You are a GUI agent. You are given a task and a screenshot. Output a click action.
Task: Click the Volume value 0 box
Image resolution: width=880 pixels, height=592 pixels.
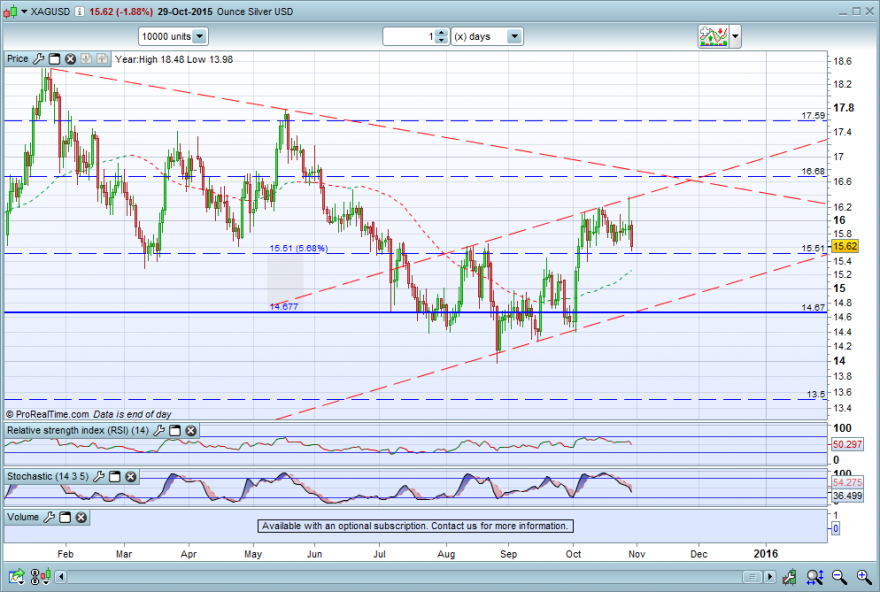click(x=835, y=528)
